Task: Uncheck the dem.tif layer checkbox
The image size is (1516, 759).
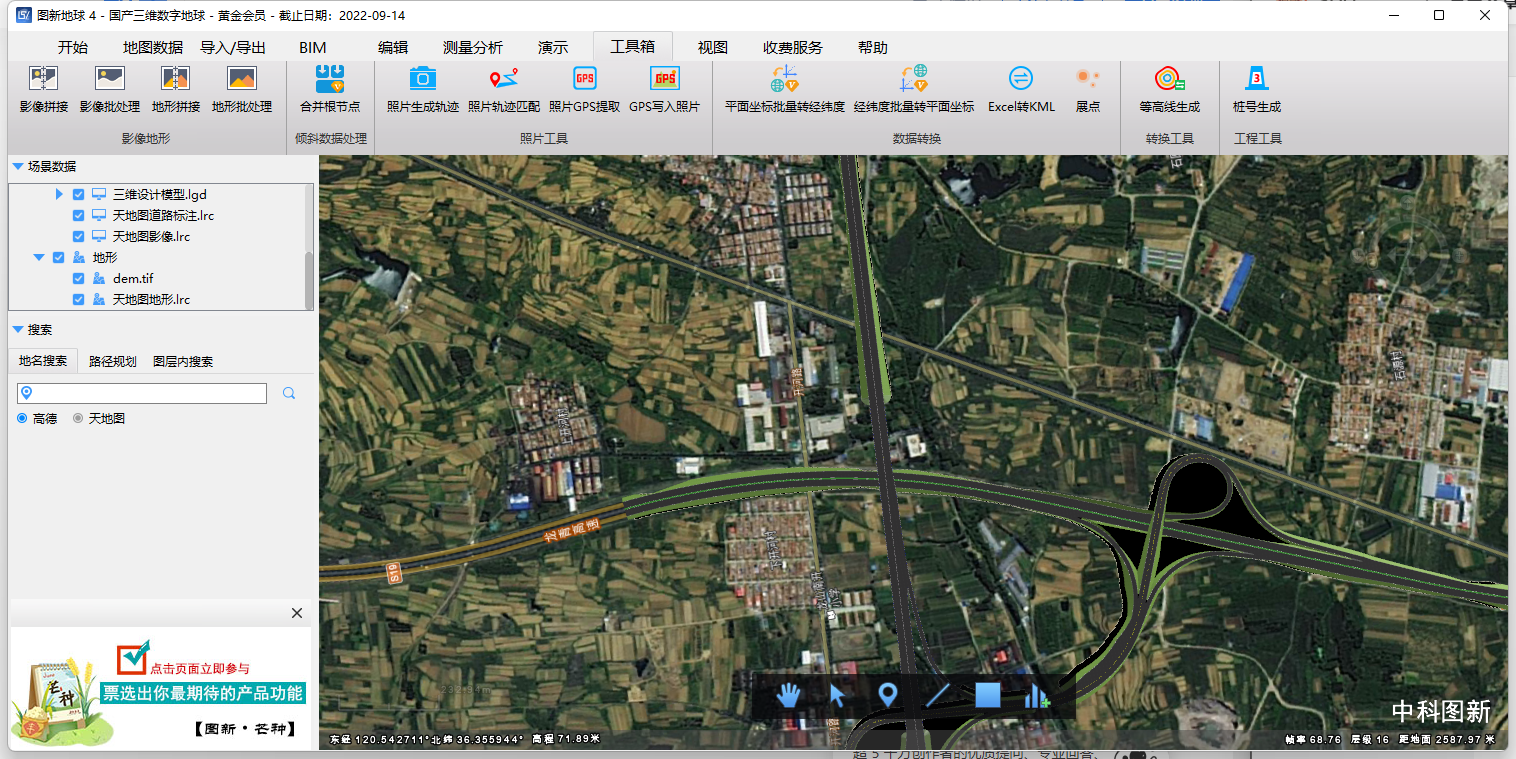Action: click(x=79, y=279)
